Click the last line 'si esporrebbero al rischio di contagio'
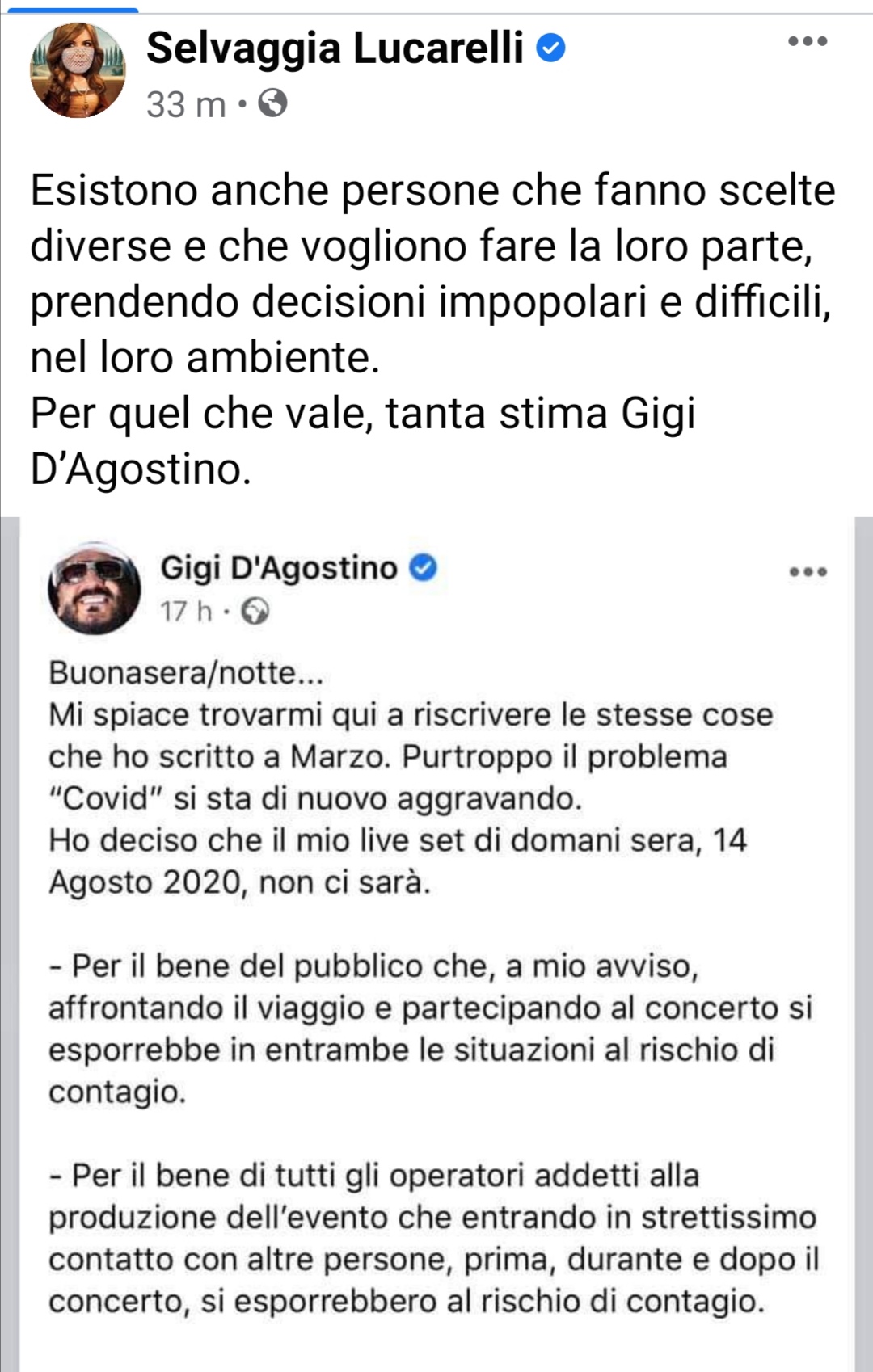 483,1301
